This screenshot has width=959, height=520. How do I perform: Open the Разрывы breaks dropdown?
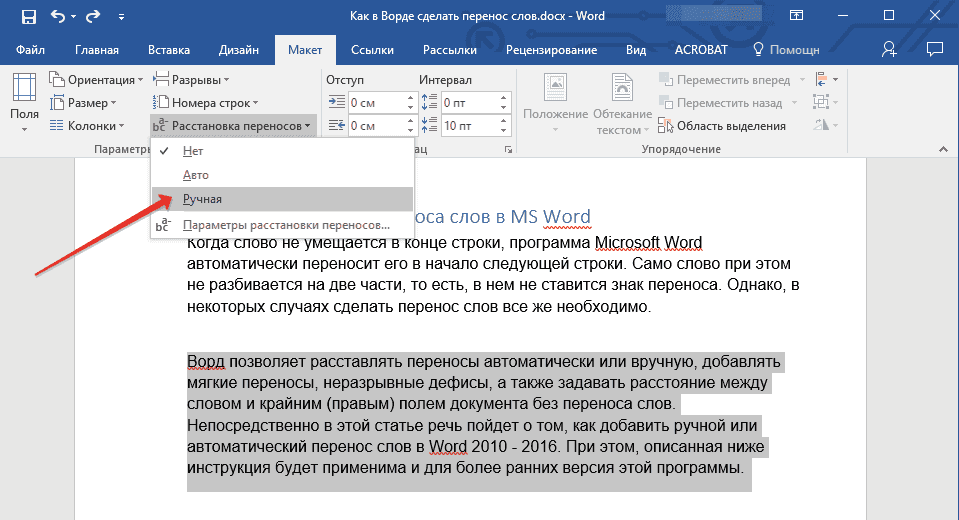191,80
